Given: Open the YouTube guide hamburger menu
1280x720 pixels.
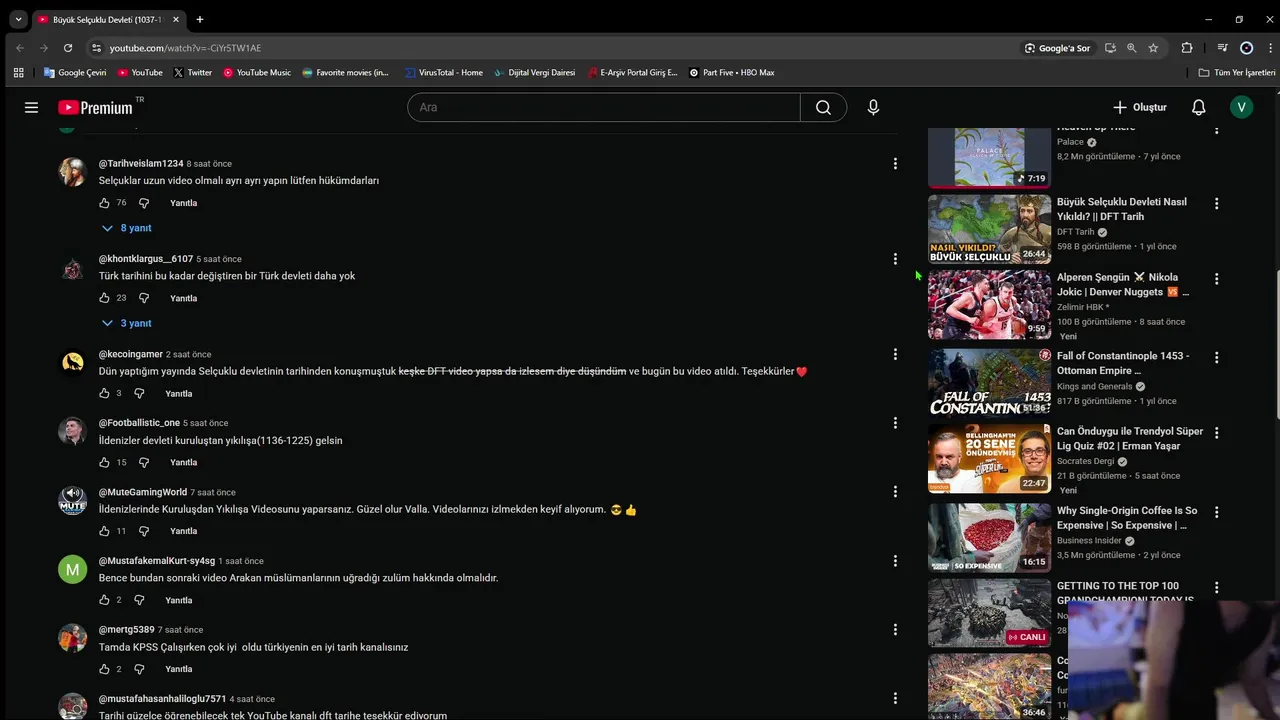Looking at the screenshot, I should pos(31,107).
